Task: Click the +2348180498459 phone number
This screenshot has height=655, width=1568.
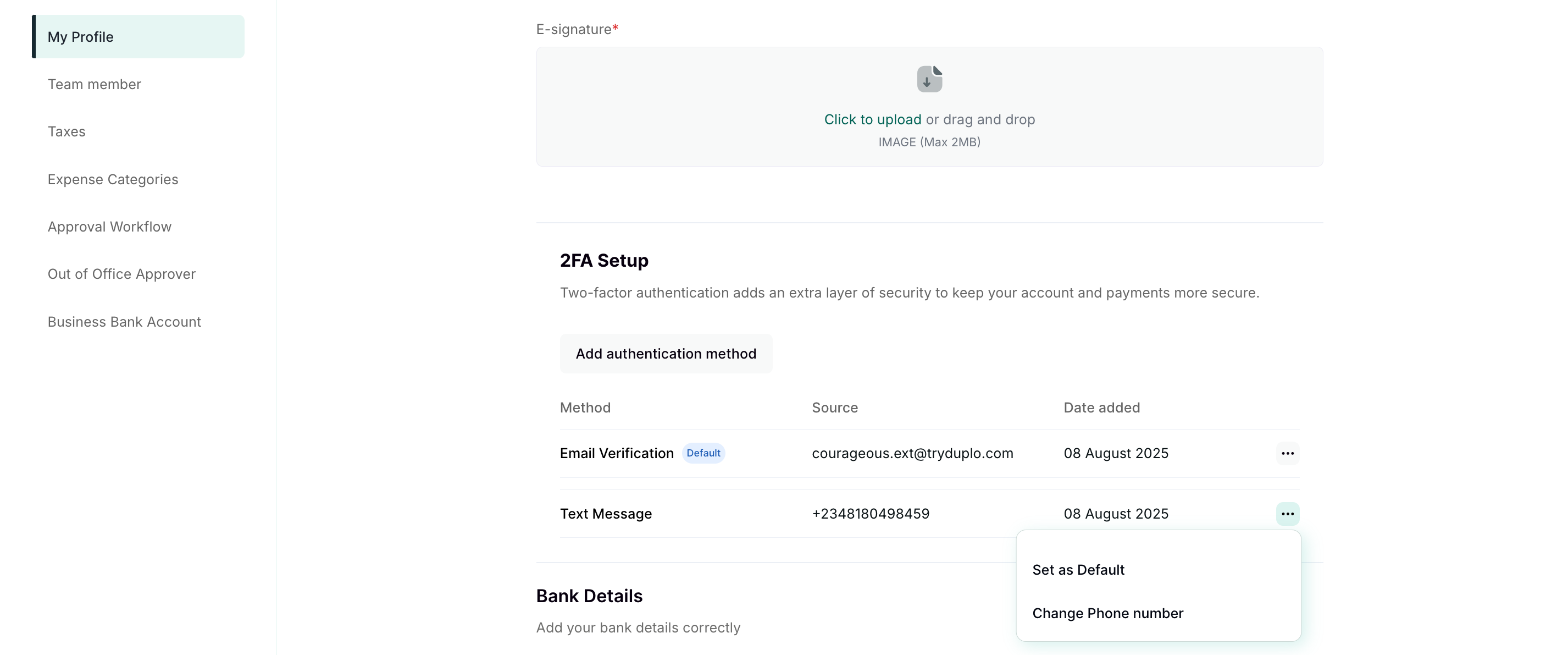Action: point(871,514)
